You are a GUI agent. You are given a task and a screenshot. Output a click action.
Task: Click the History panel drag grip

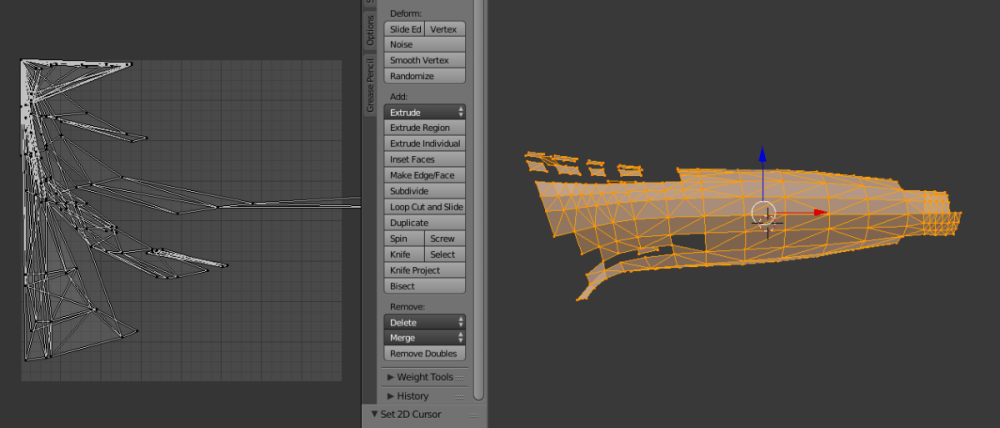click(460, 397)
